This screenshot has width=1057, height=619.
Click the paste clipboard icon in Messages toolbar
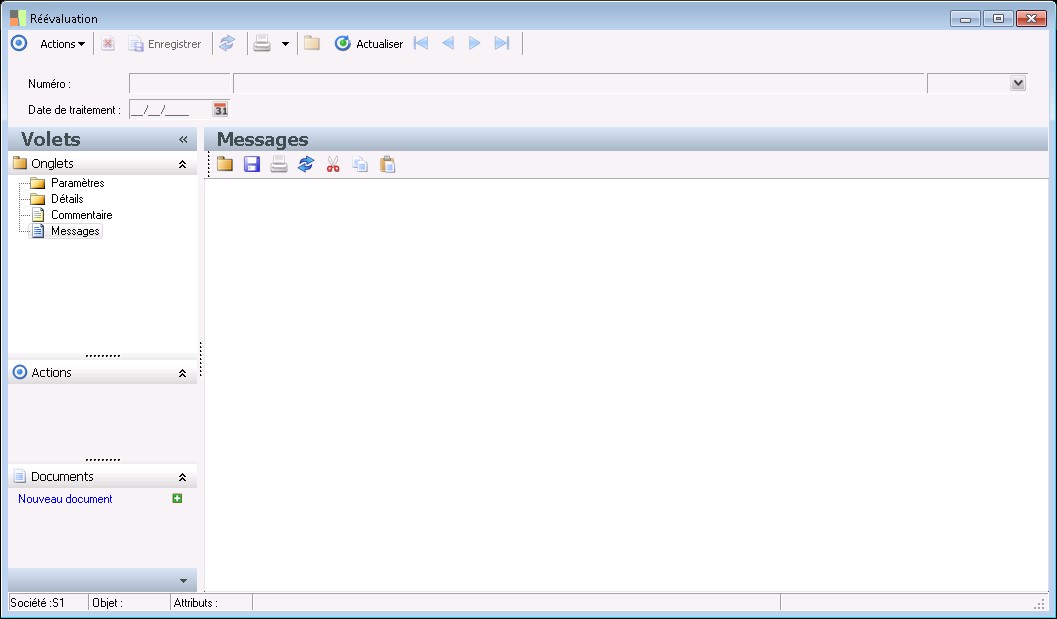(388, 164)
